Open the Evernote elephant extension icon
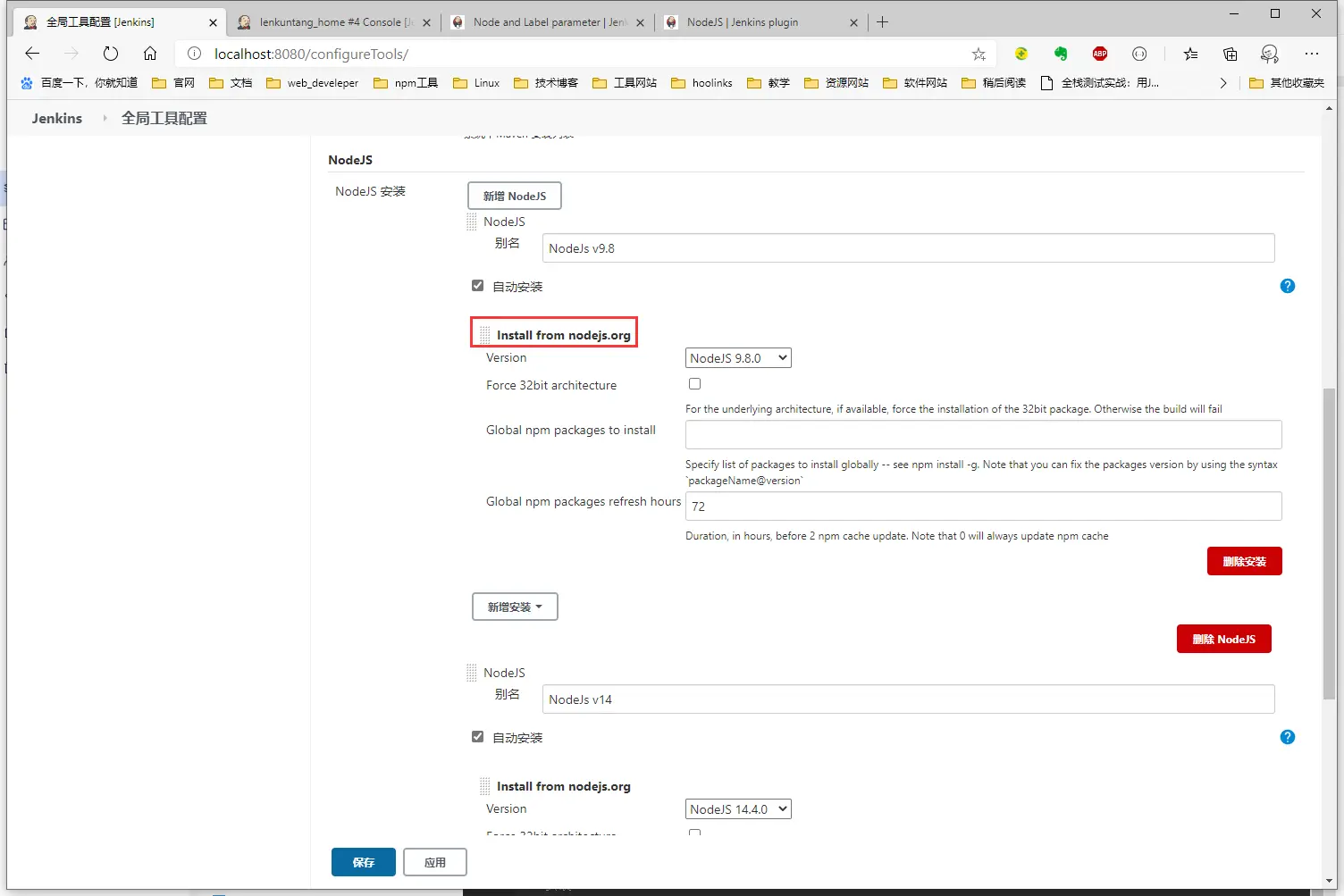The height and width of the screenshot is (896, 1344). [x=1060, y=54]
